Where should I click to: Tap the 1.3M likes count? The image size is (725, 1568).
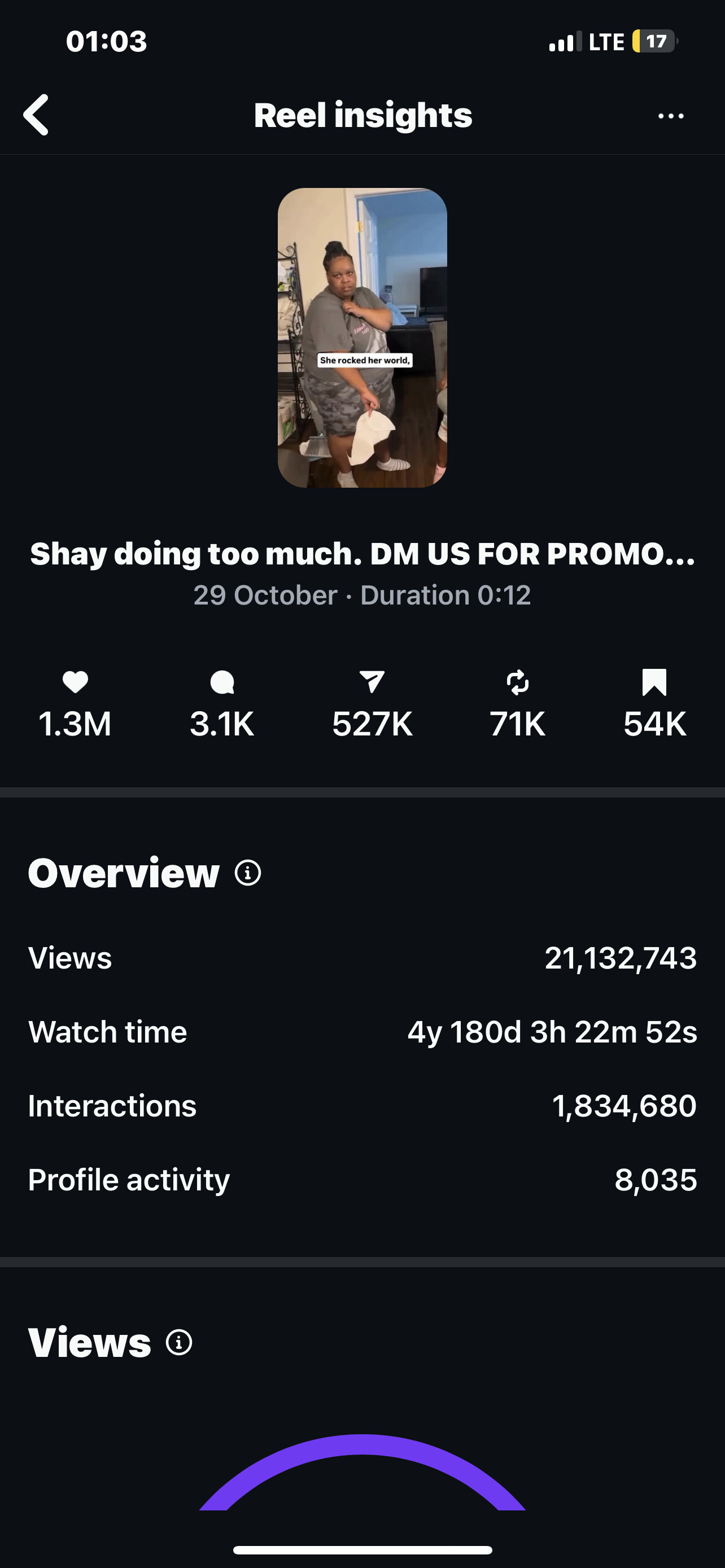[75, 724]
